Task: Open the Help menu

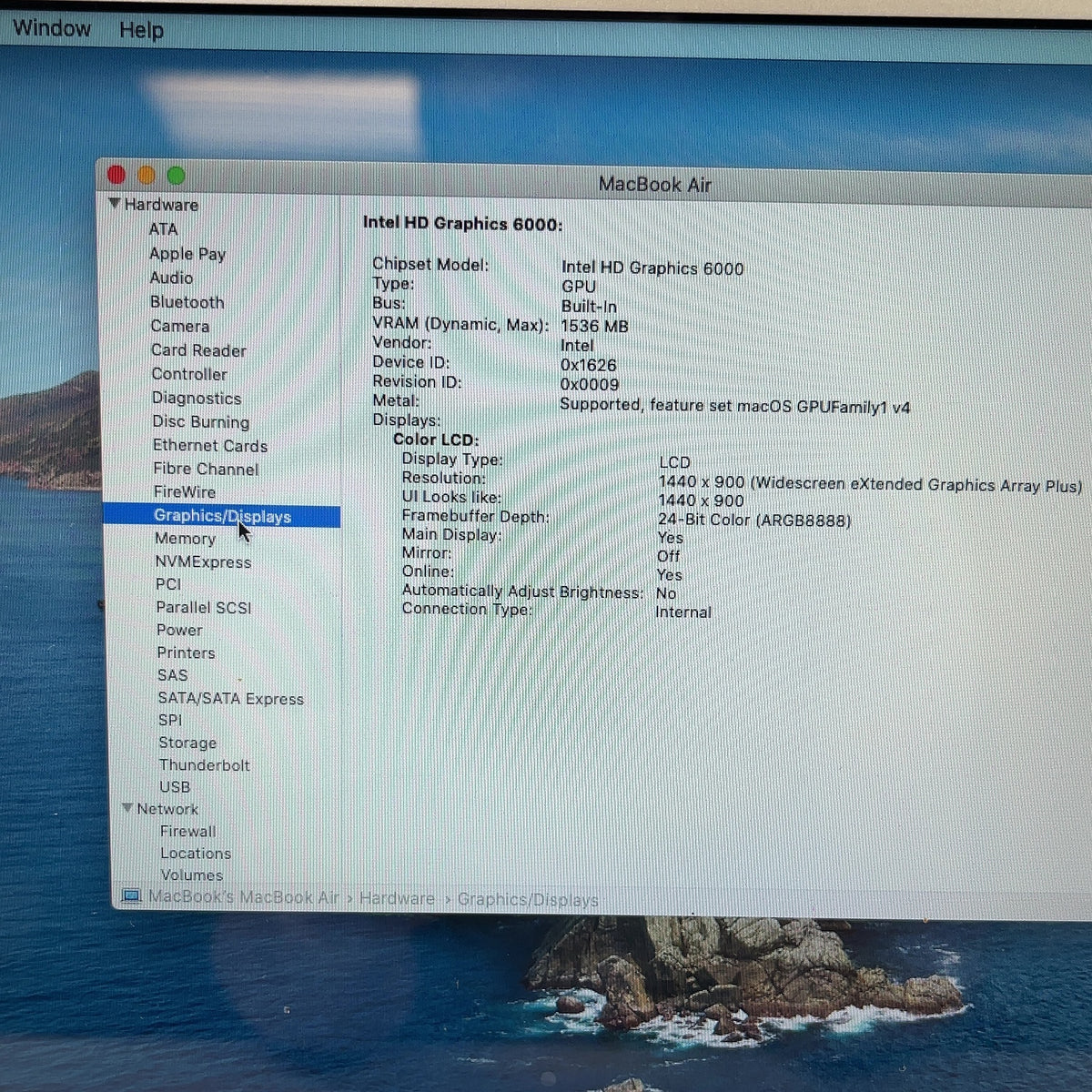Action: [x=141, y=30]
